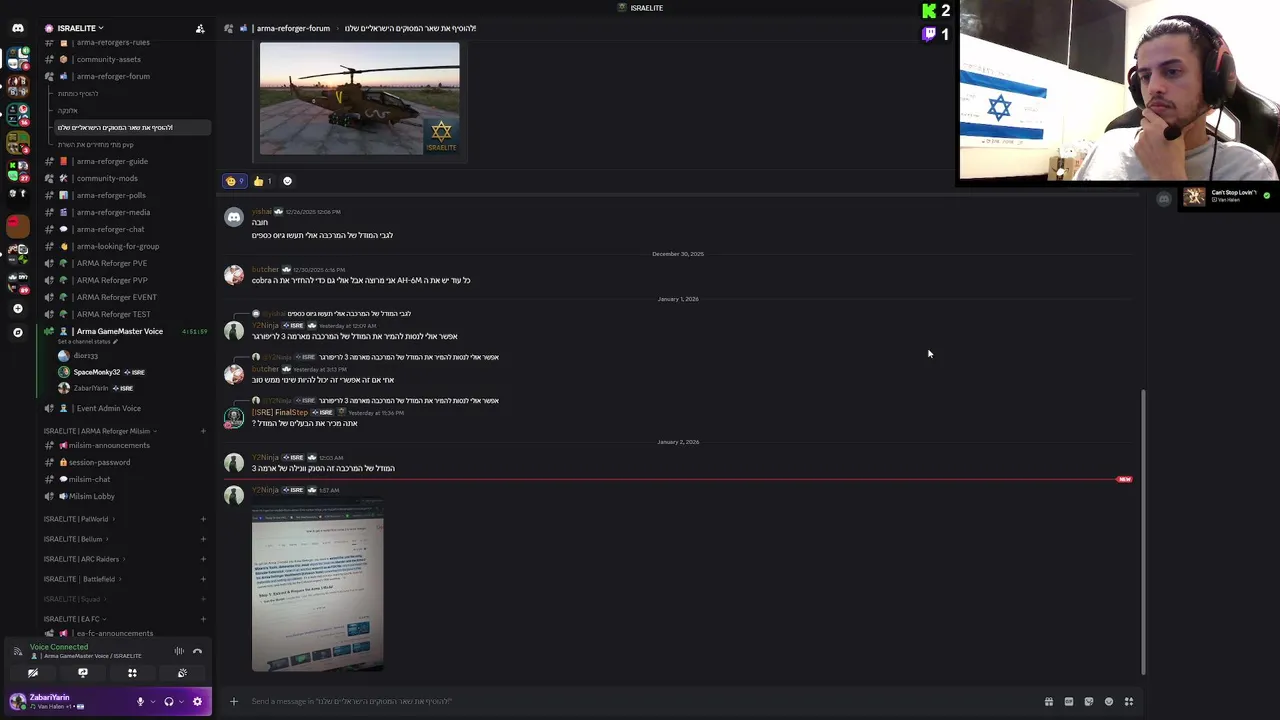This screenshot has width=1280, height=720.
Task: Join ARMA Reforger TEST voice channel
Action: coord(113,314)
